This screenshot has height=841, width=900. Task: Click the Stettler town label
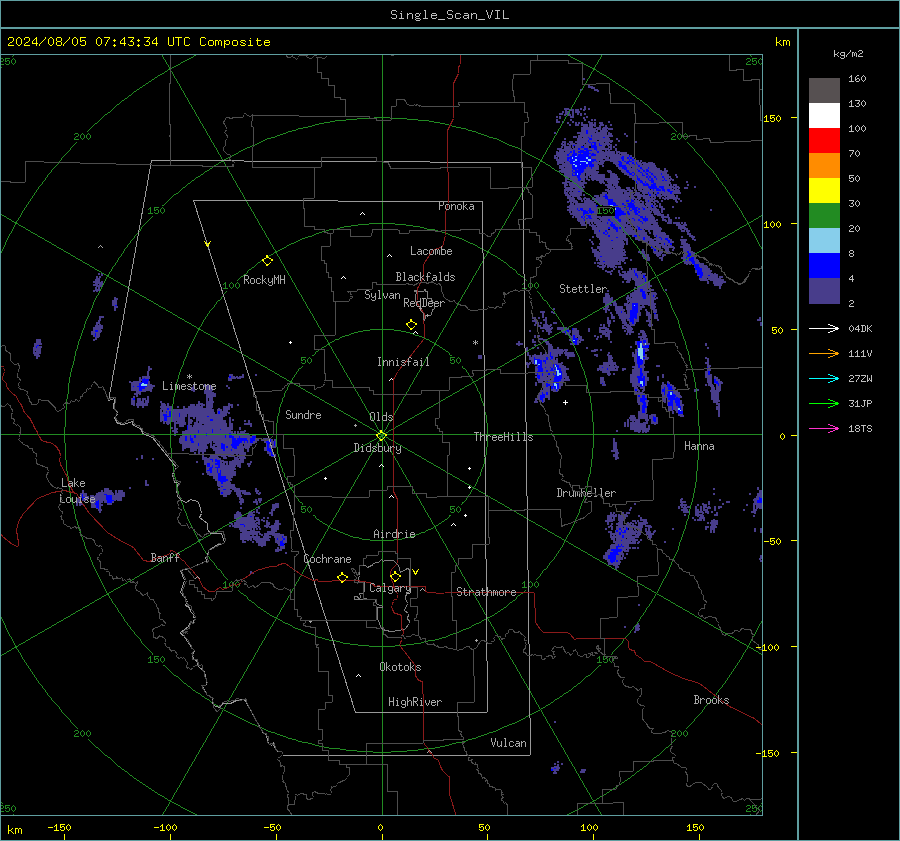583,289
